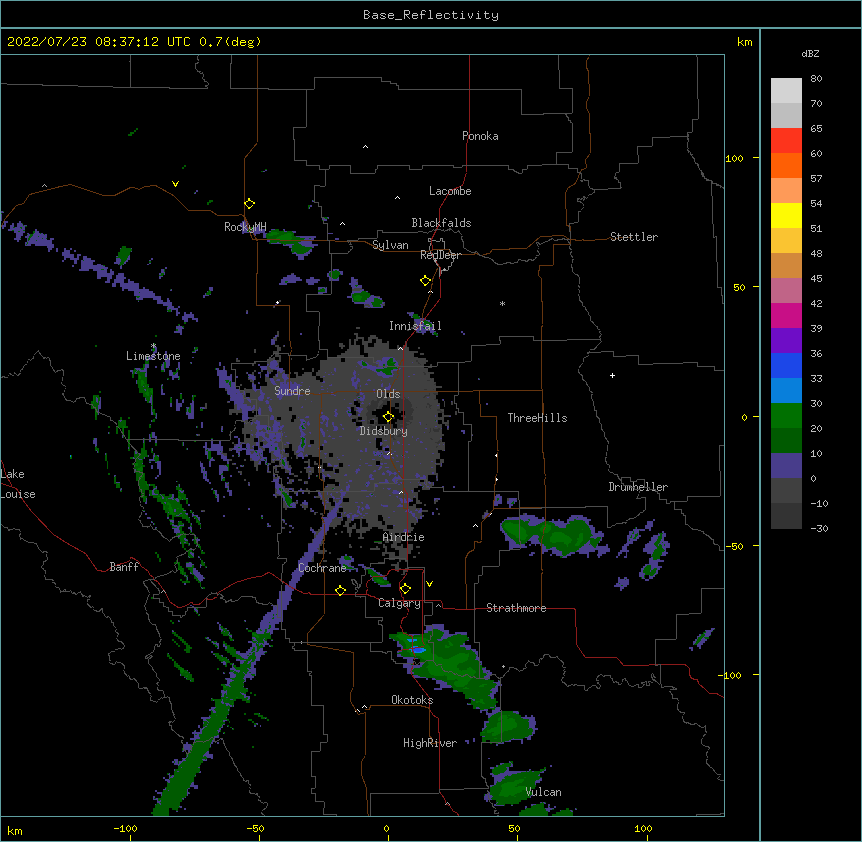Viewport: 862px width, 842px height.
Task: Pick the light blue 30-33 dBZ swatch
Action: (x=786, y=391)
